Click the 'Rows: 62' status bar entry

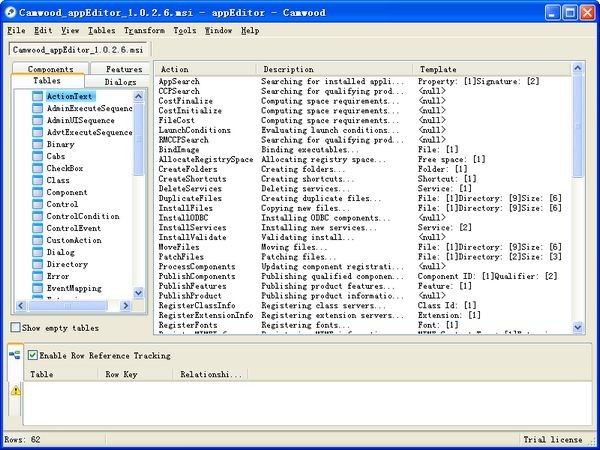(x=22, y=440)
